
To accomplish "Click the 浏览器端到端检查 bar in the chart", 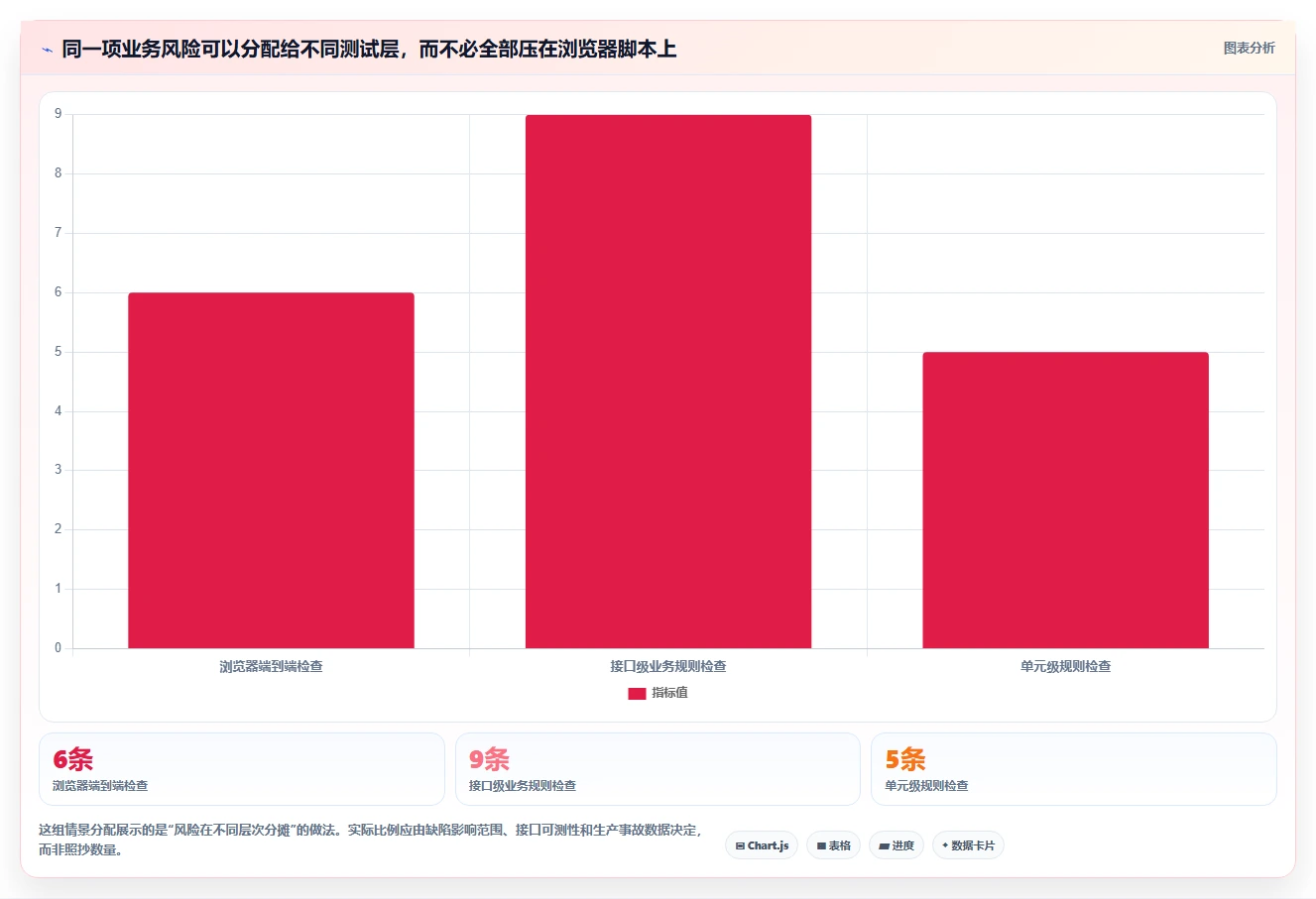I will pos(271,470).
